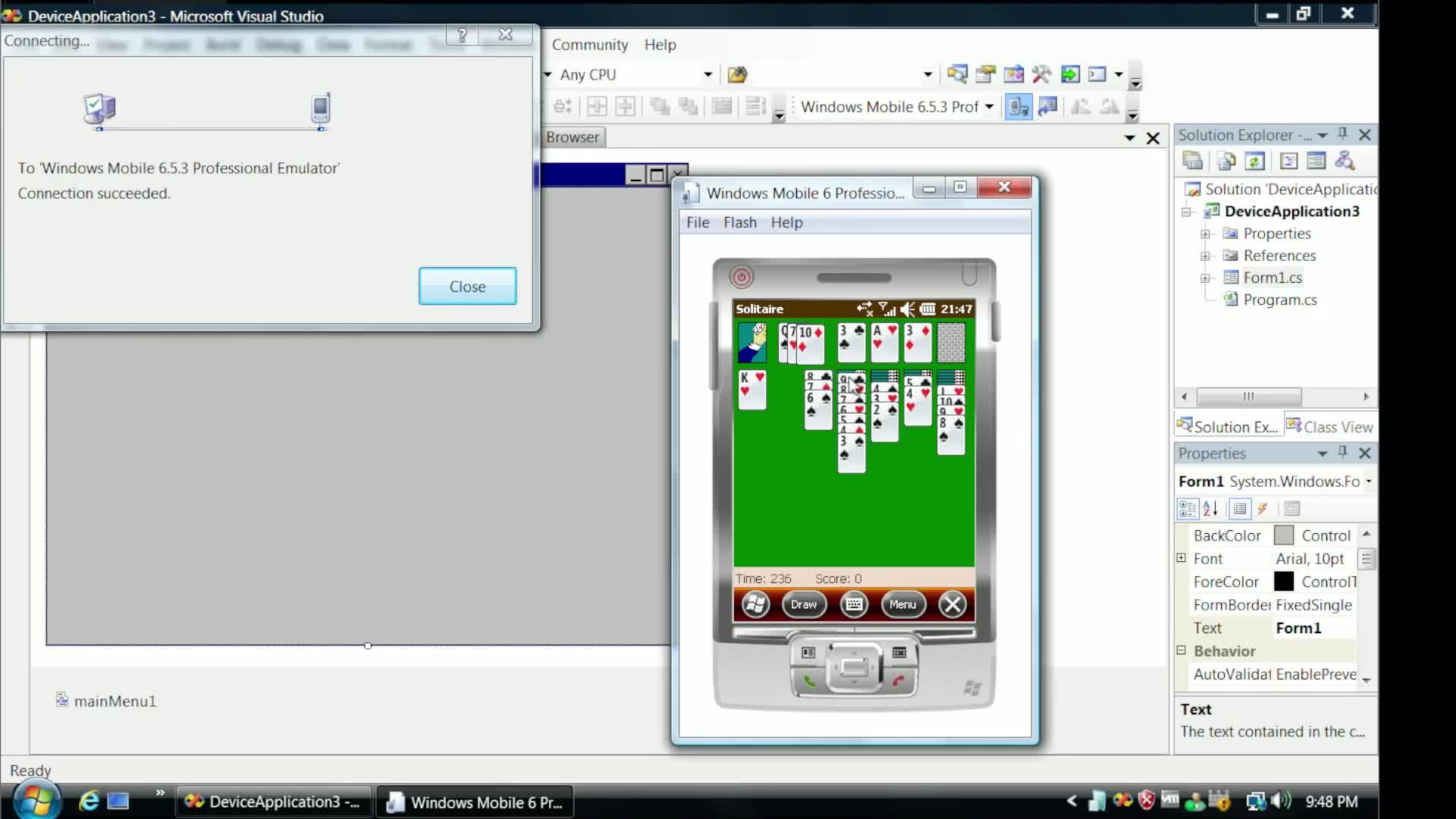Click Show All Files in Solution Explorer
The height and width of the screenshot is (819, 1456).
pyautogui.click(x=1226, y=161)
